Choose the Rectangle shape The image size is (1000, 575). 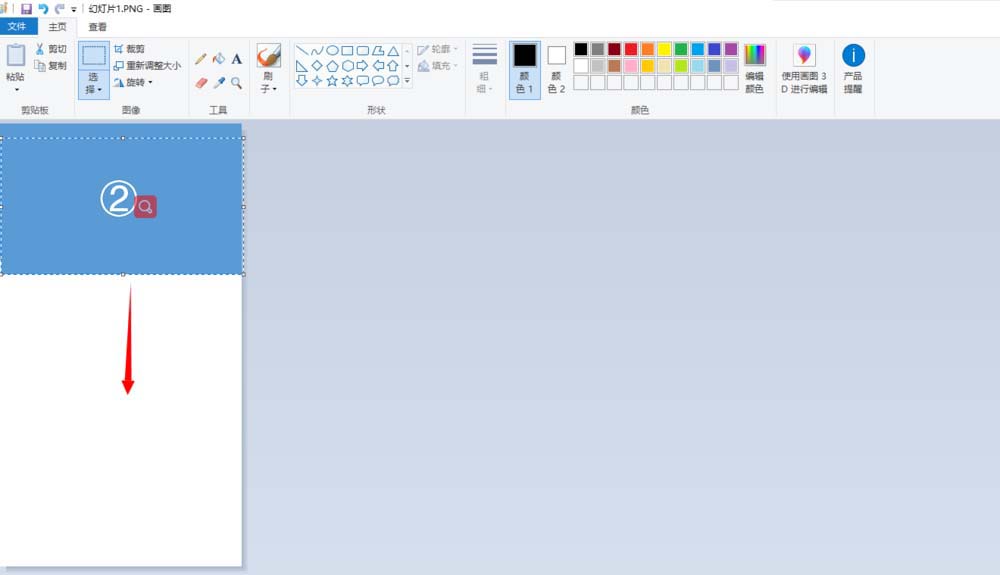(x=348, y=50)
